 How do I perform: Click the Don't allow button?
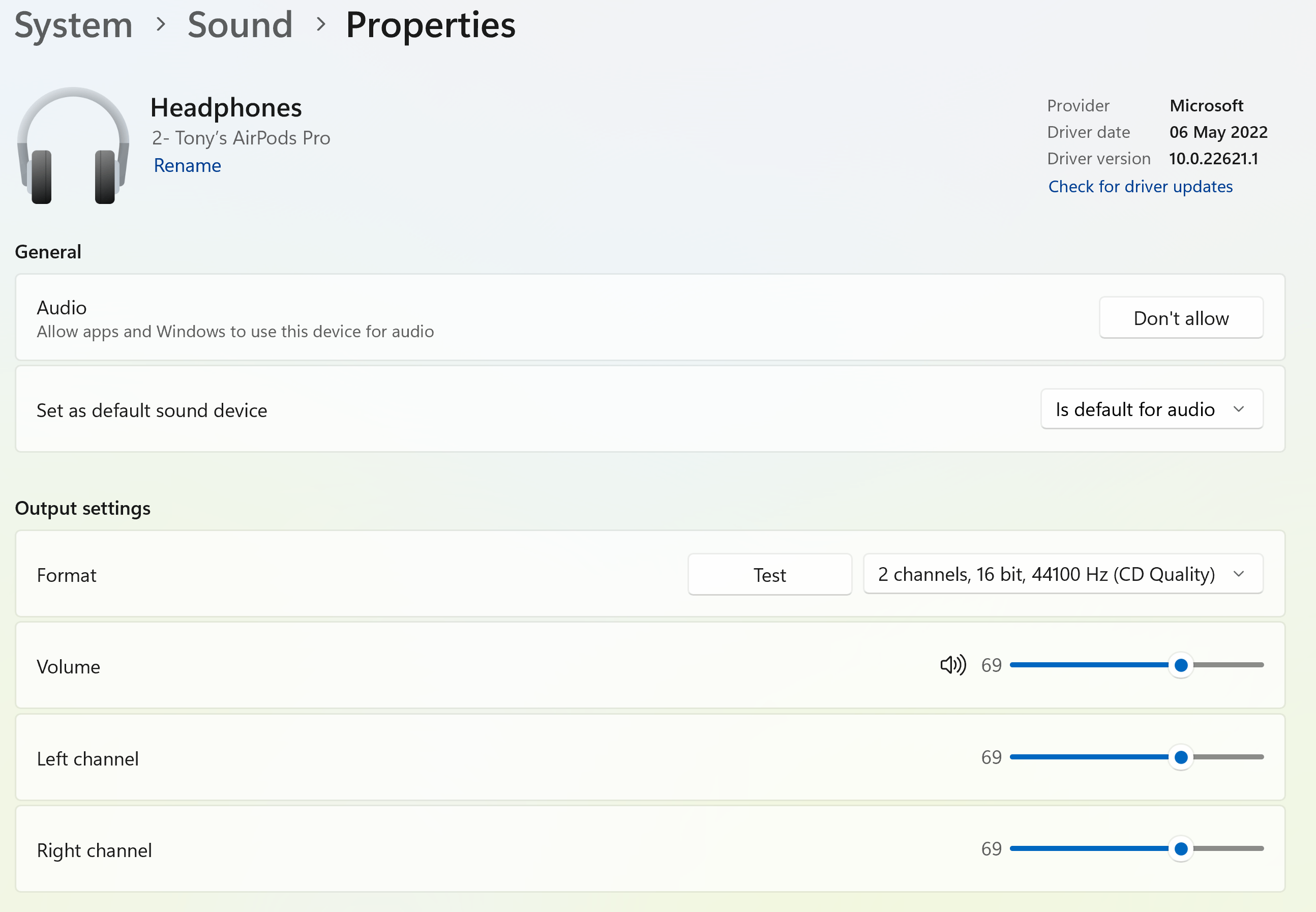(x=1181, y=318)
